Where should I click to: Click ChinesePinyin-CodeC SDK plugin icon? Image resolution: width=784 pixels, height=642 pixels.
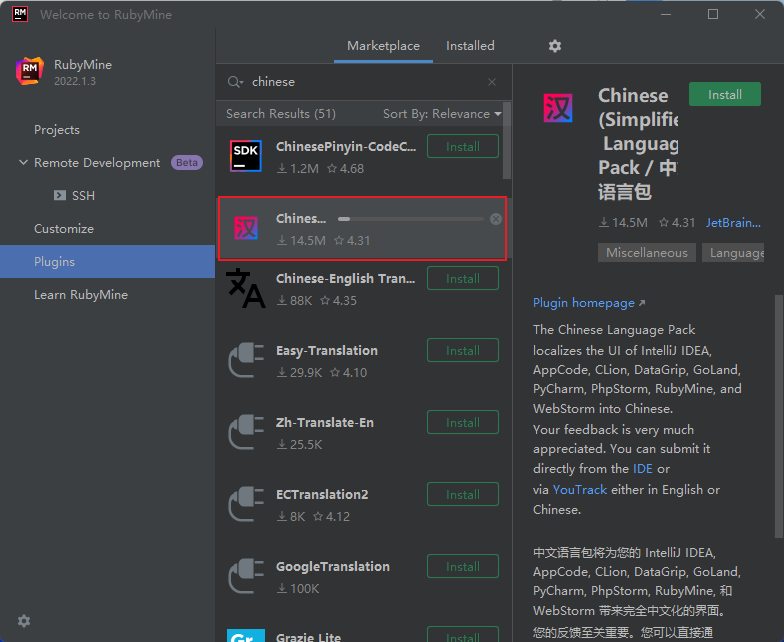[246, 156]
